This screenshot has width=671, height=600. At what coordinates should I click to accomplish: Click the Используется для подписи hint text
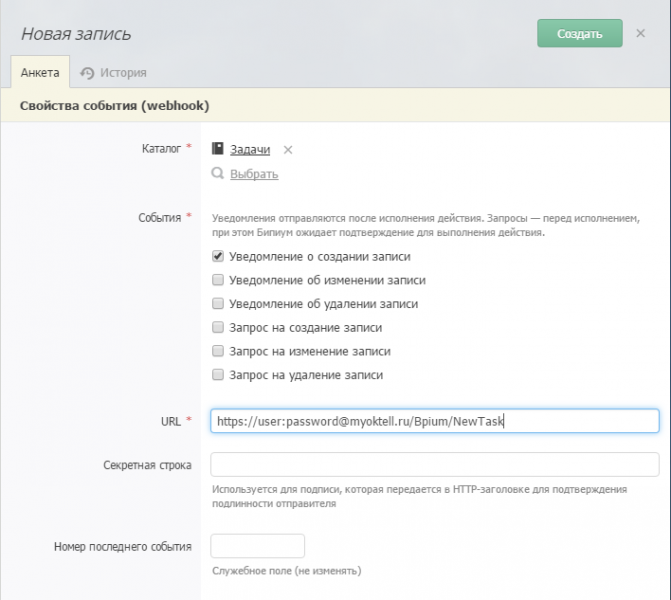(x=419, y=496)
